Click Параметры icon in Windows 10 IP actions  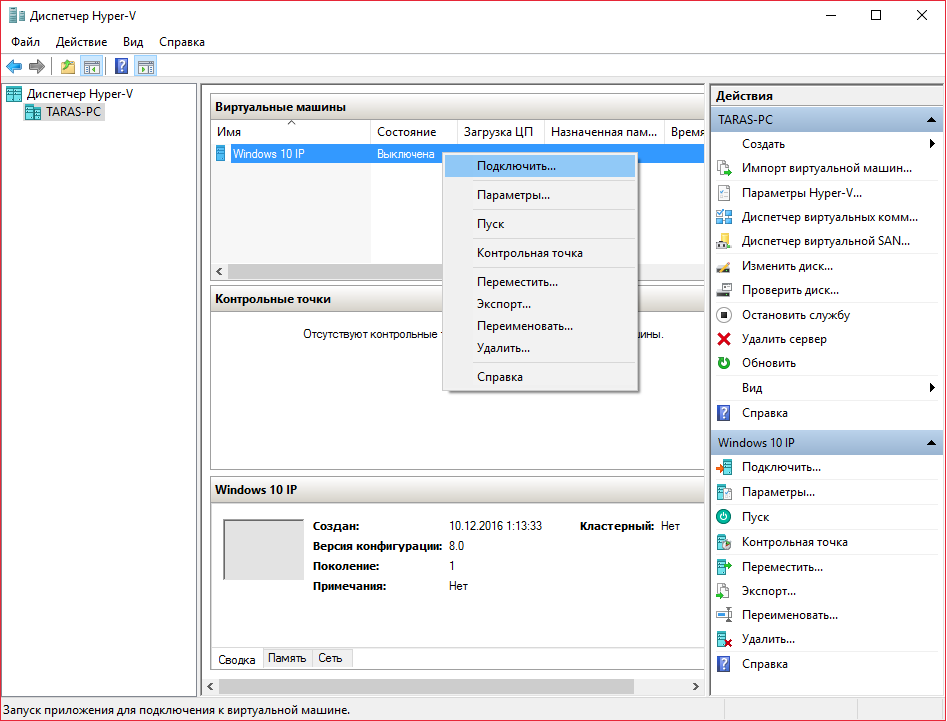724,492
